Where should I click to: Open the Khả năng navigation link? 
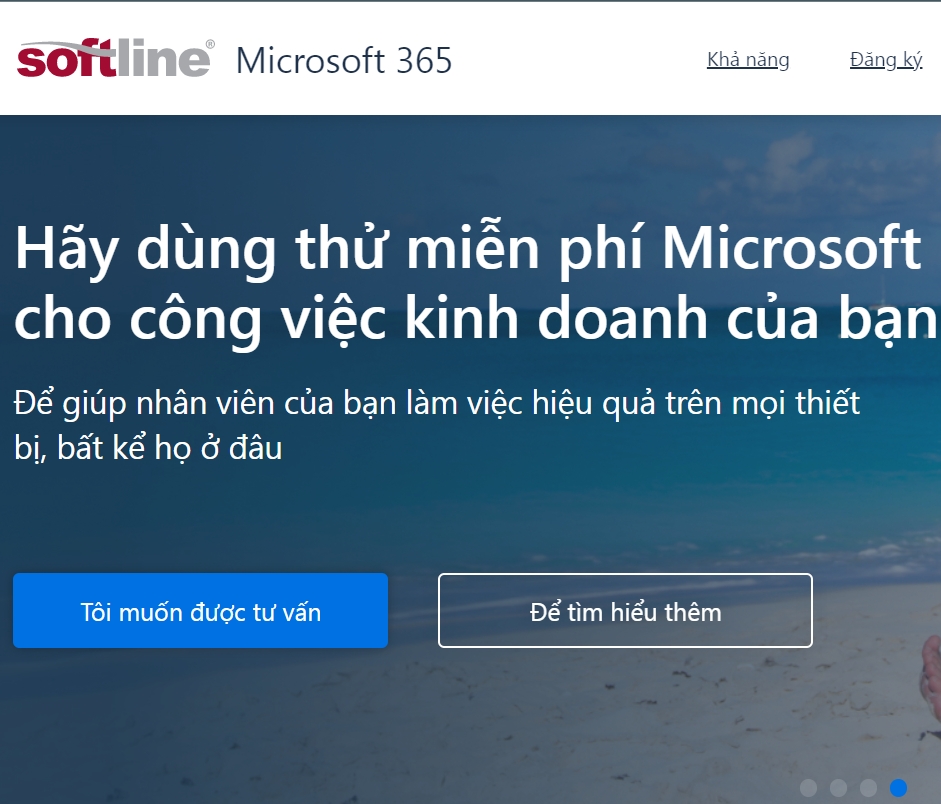click(748, 60)
